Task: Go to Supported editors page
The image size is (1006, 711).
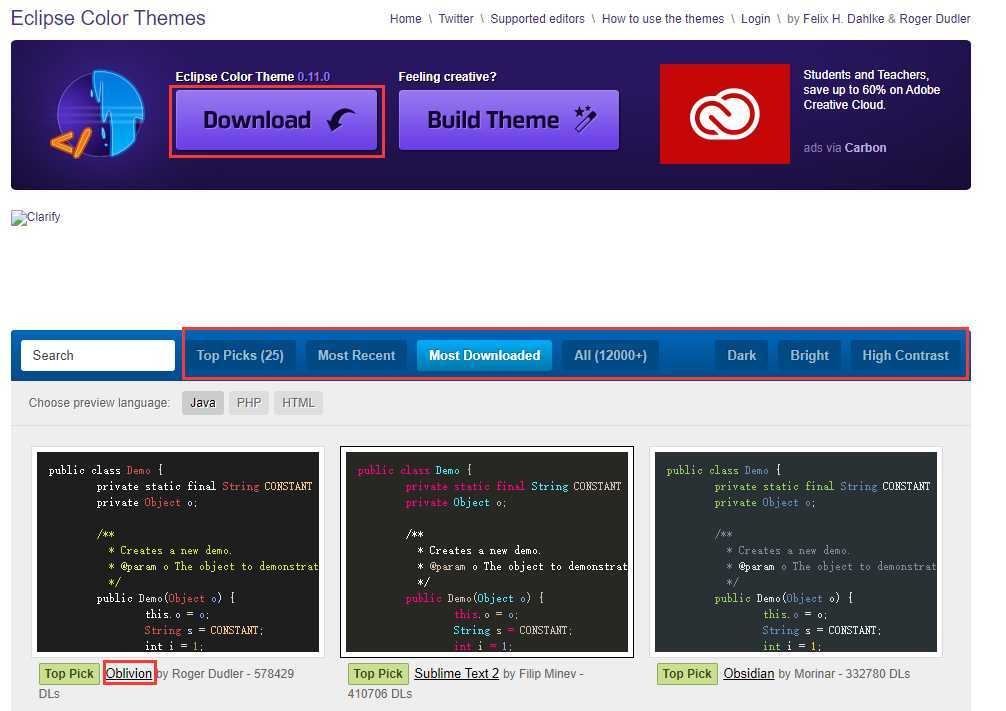Action: tap(538, 19)
